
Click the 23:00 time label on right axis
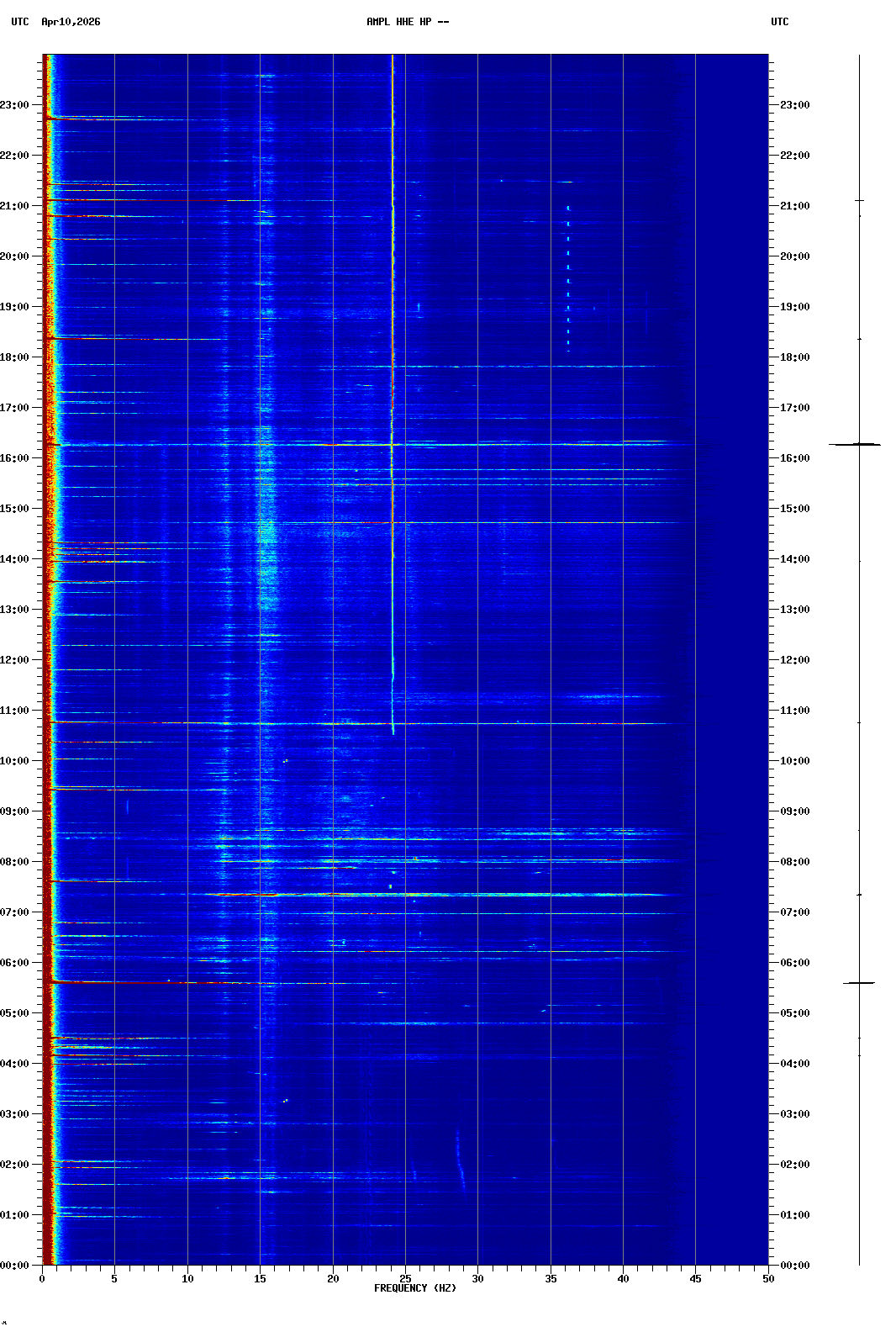tap(794, 105)
